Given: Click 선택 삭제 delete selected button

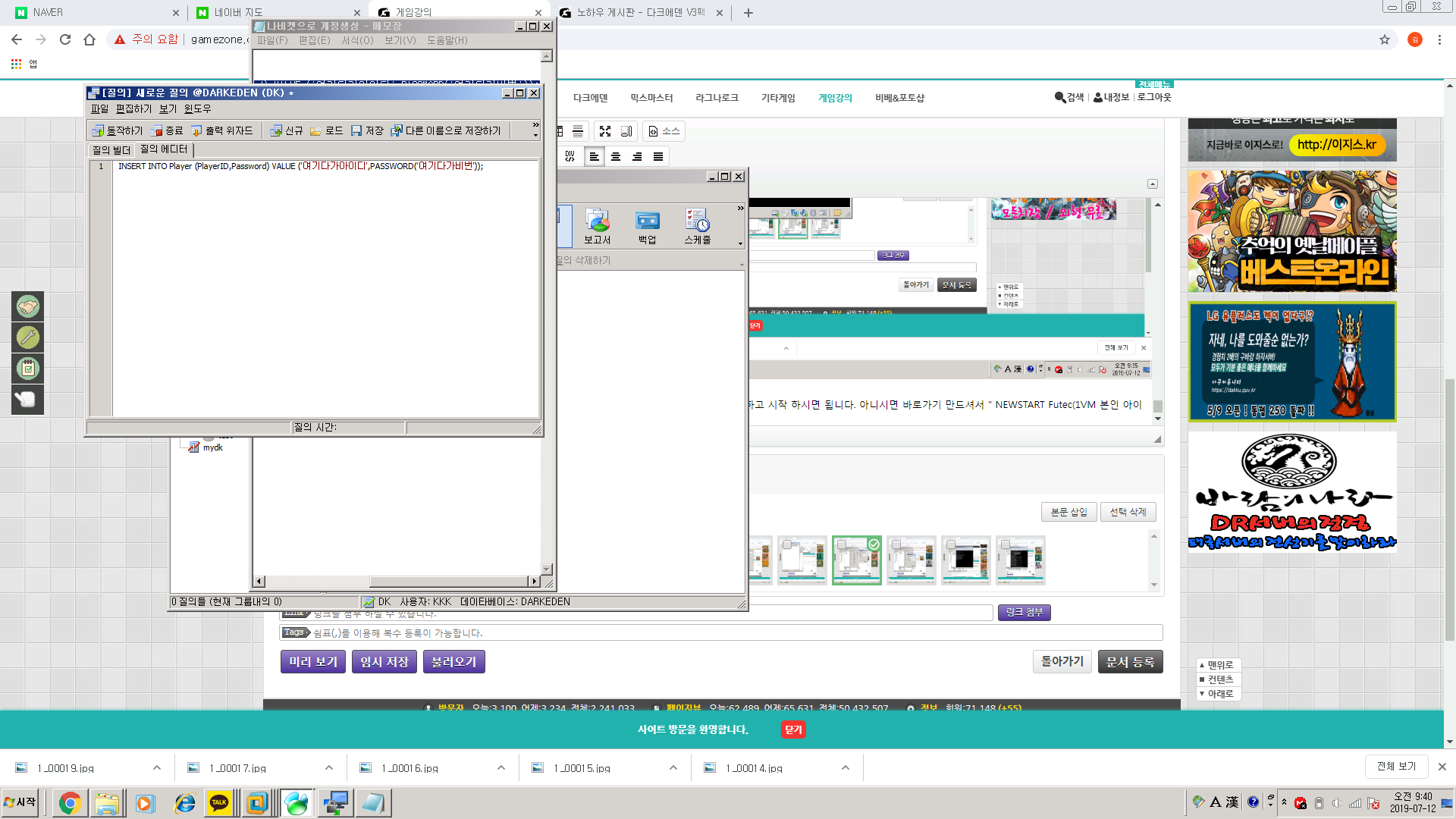Looking at the screenshot, I should (x=1128, y=512).
